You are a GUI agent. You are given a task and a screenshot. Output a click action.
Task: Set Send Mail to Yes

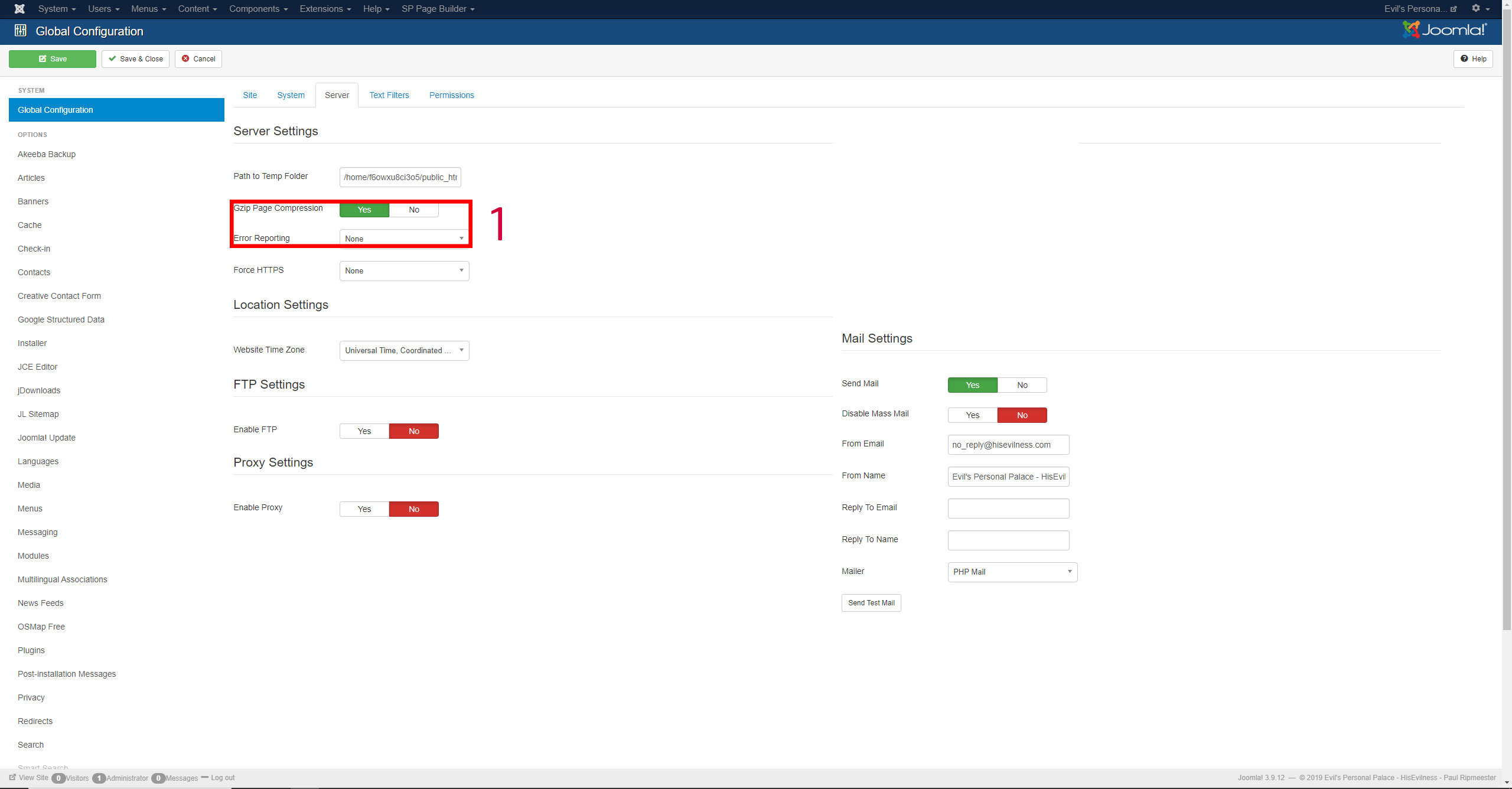[973, 385]
